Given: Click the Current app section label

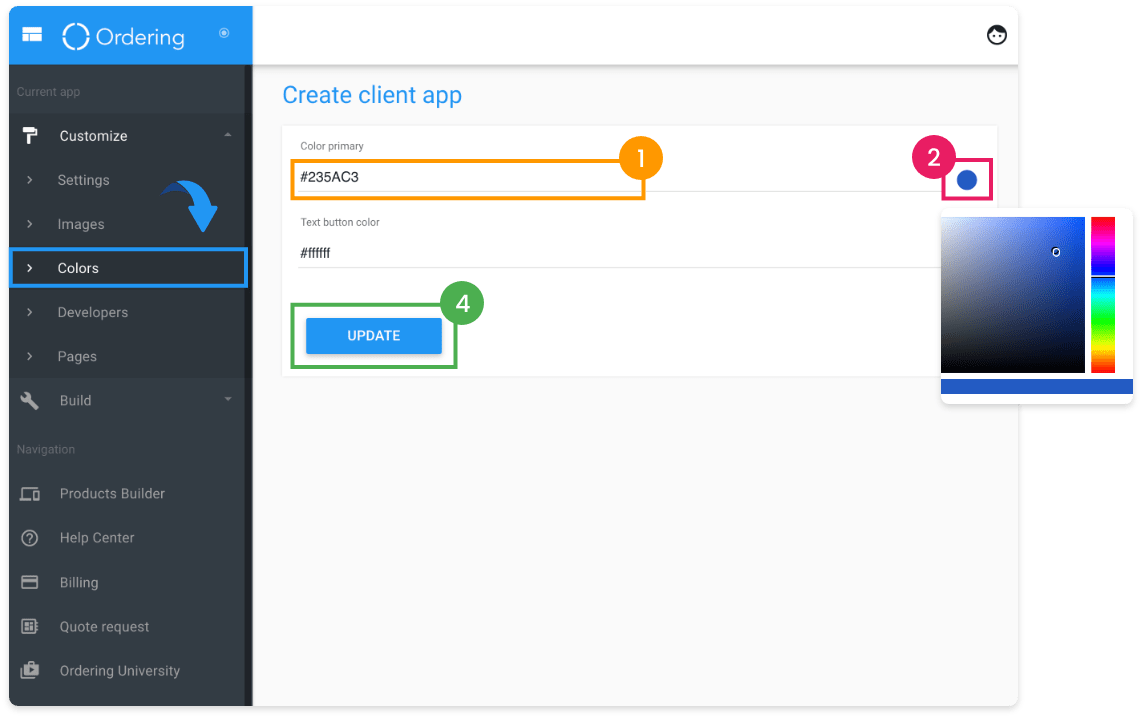Looking at the screenshot, I should [x=48, y=92].
